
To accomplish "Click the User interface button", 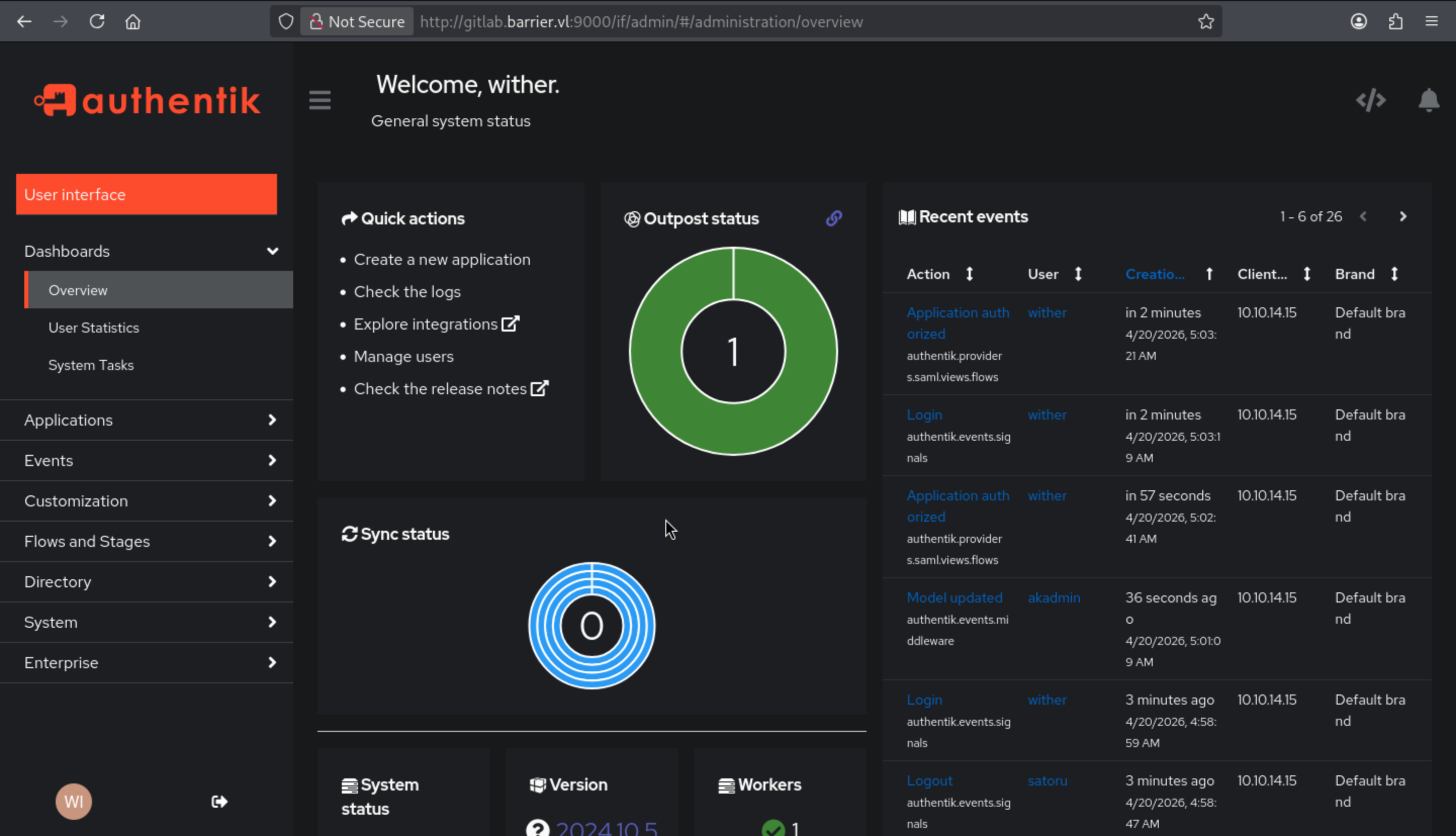I will (x=147, y=195).
